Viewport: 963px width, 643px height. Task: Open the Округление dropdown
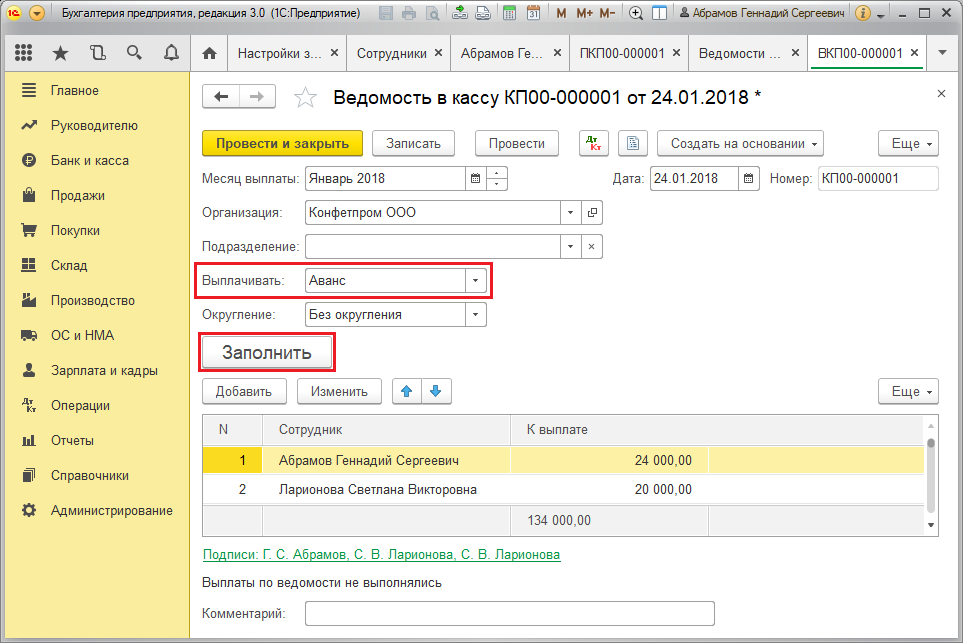click(475, 314)
